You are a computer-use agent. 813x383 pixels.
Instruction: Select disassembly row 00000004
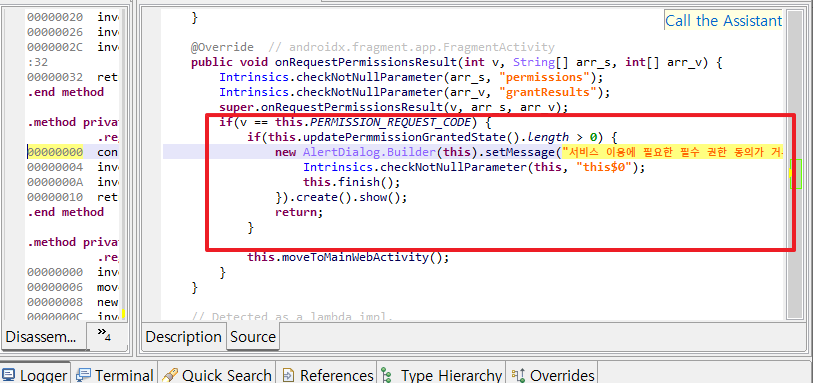click(x=73, y=167)
